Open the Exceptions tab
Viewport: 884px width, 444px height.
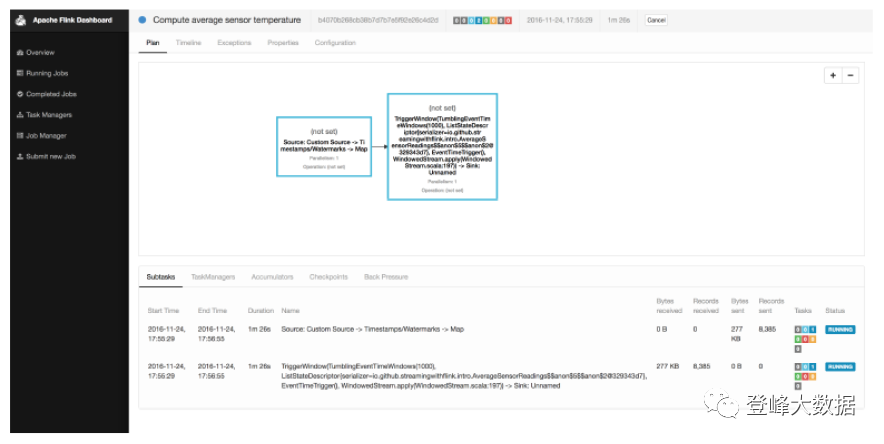[x=234, y=43]
